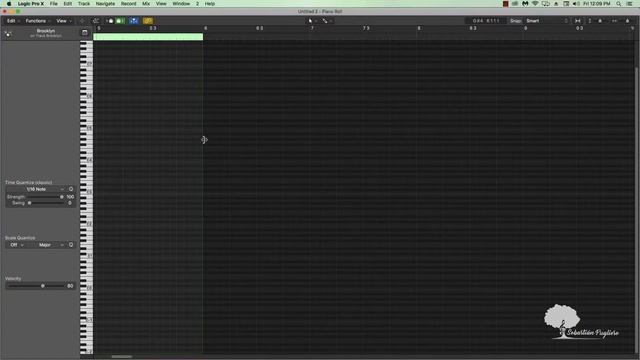Viewport: 640px width, 360px height.
Task: Click the horizontal auto-zoom icon
Action: 578,21
